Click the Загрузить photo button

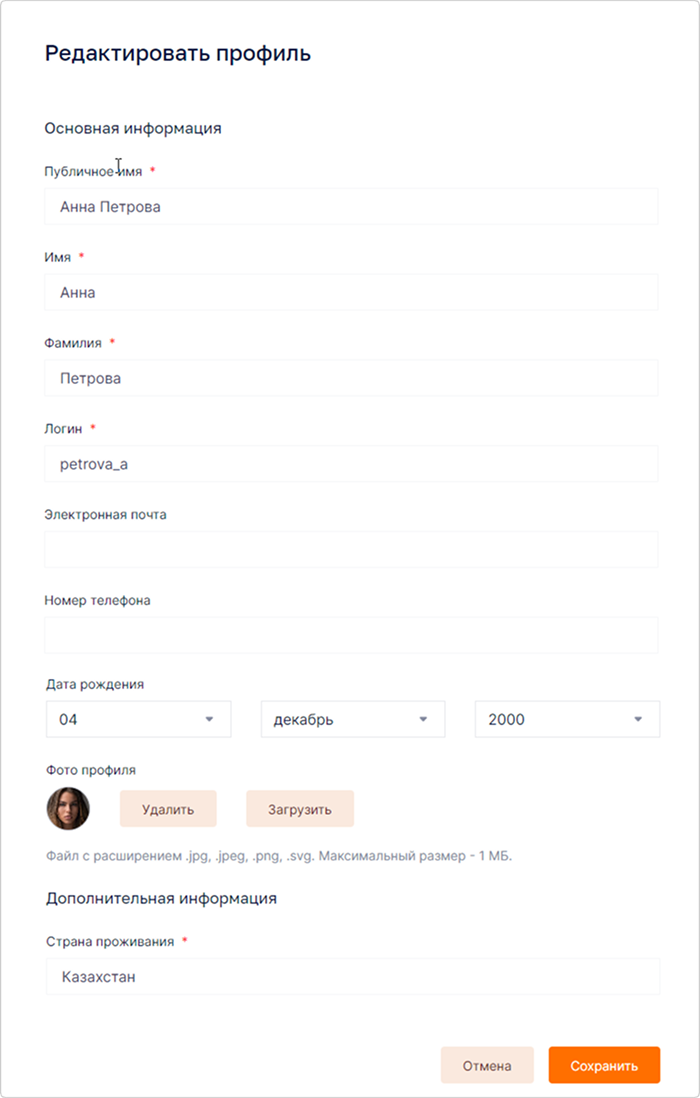[300, 809]
